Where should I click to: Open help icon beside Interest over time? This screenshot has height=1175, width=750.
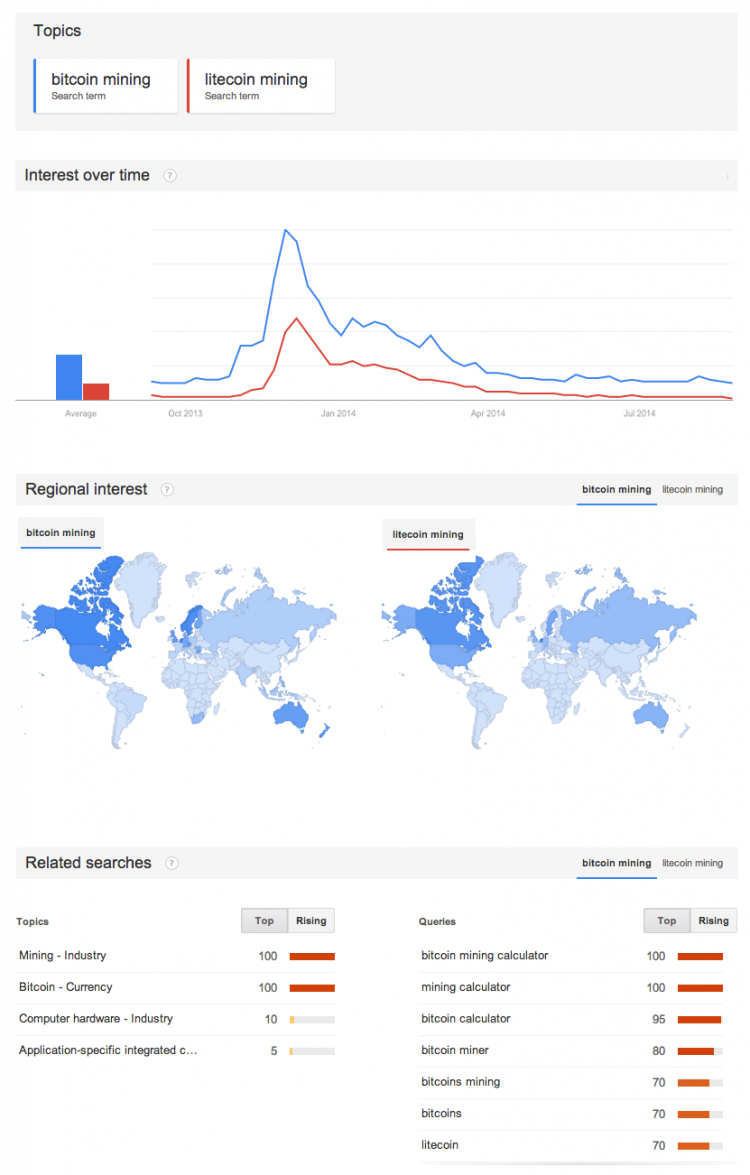(x=170, y=175)
